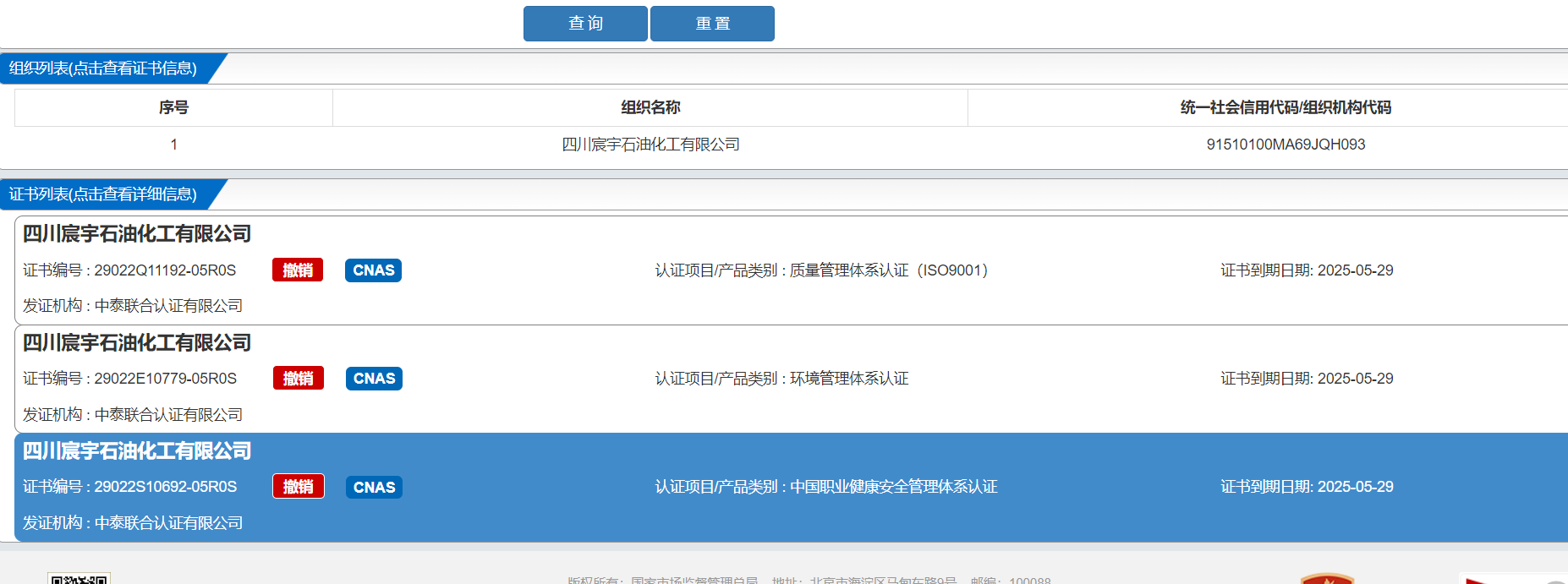This screenshot has width=1568, height=584.
Task: Click 发证机构 line under 29022S10692-05R0S certificate
Action: tap(133, 523)
